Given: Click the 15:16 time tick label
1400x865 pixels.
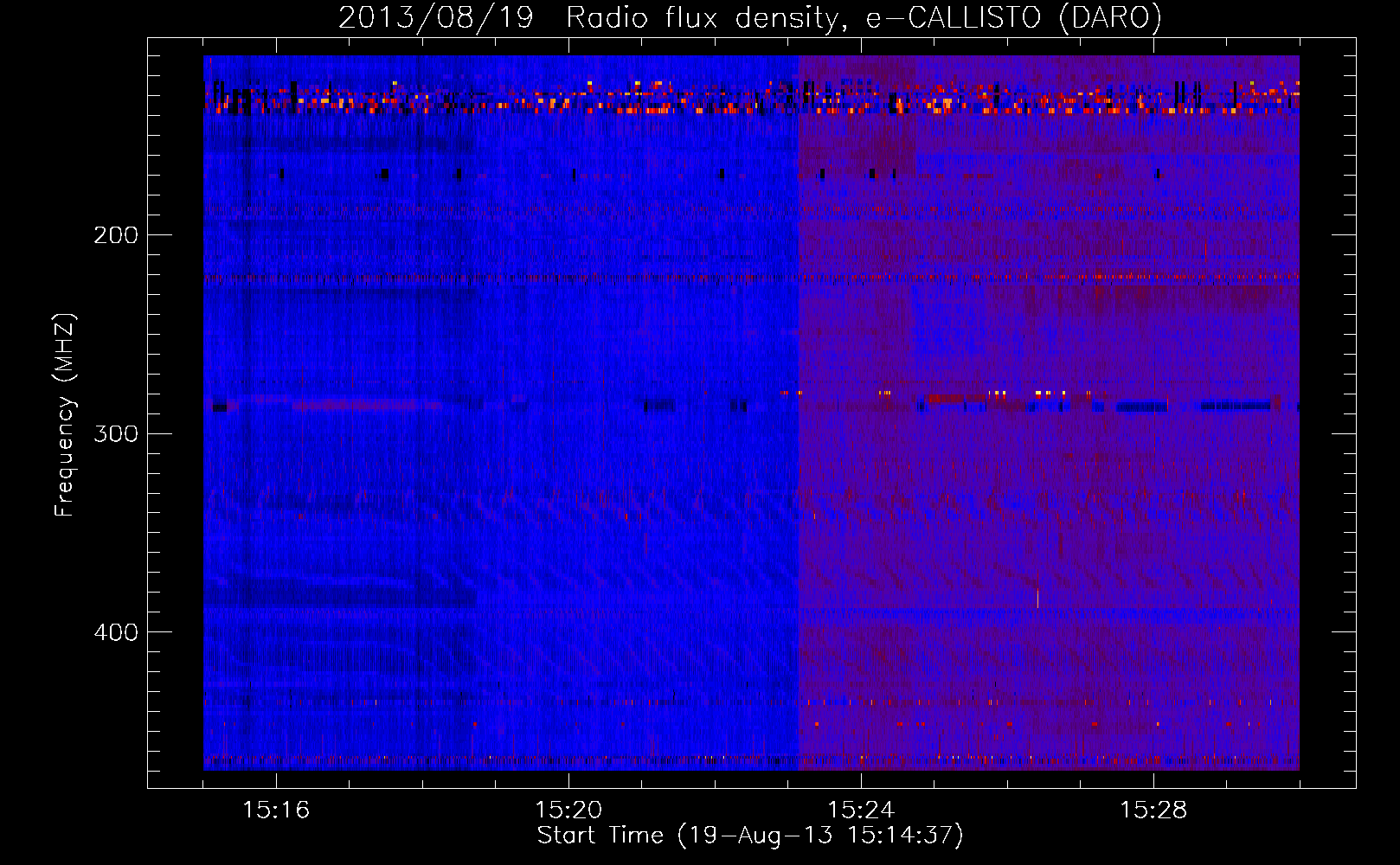Looking at the screenshot, I should (276, 811).
